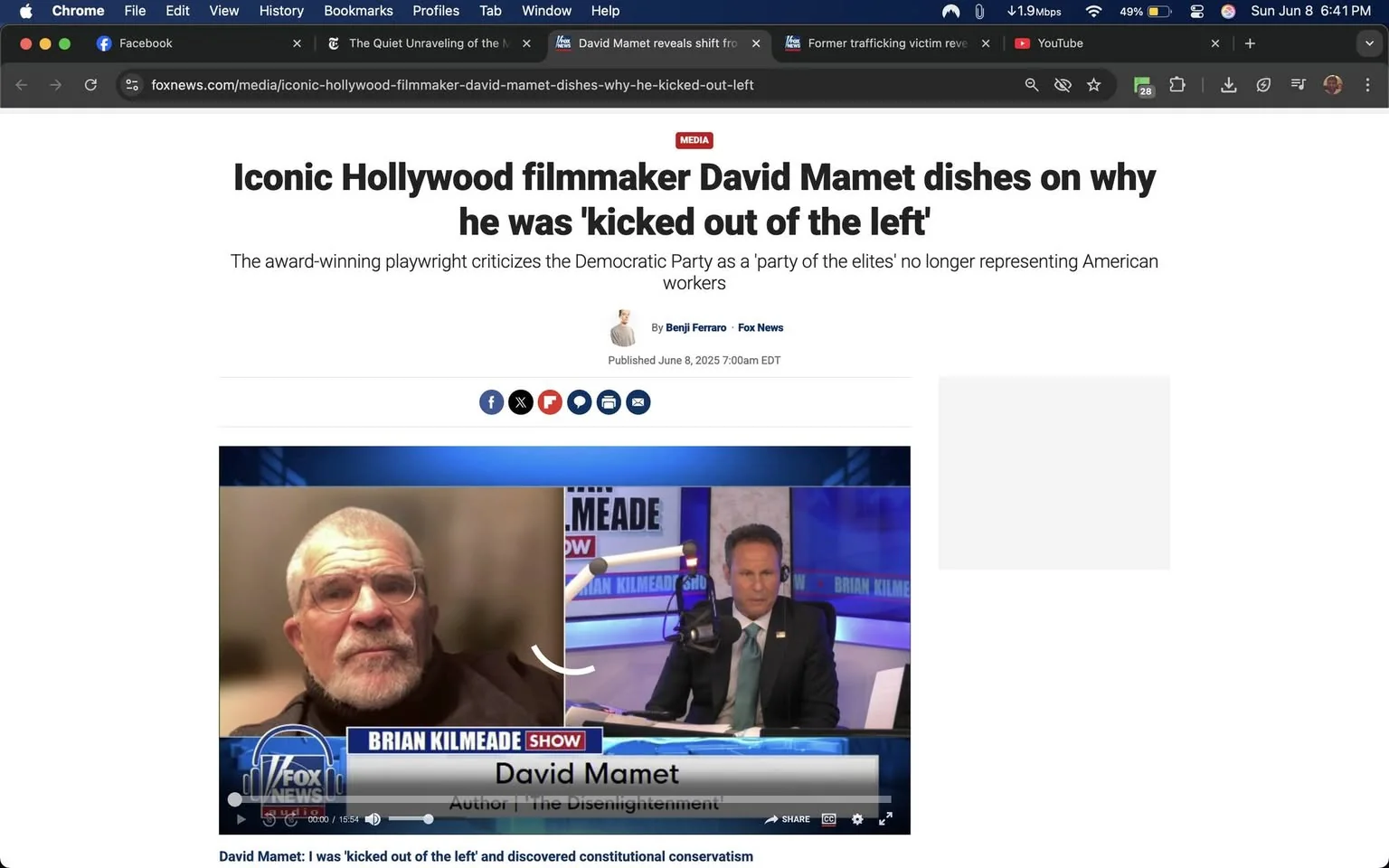Open author Benji Ferraro link

695,328
